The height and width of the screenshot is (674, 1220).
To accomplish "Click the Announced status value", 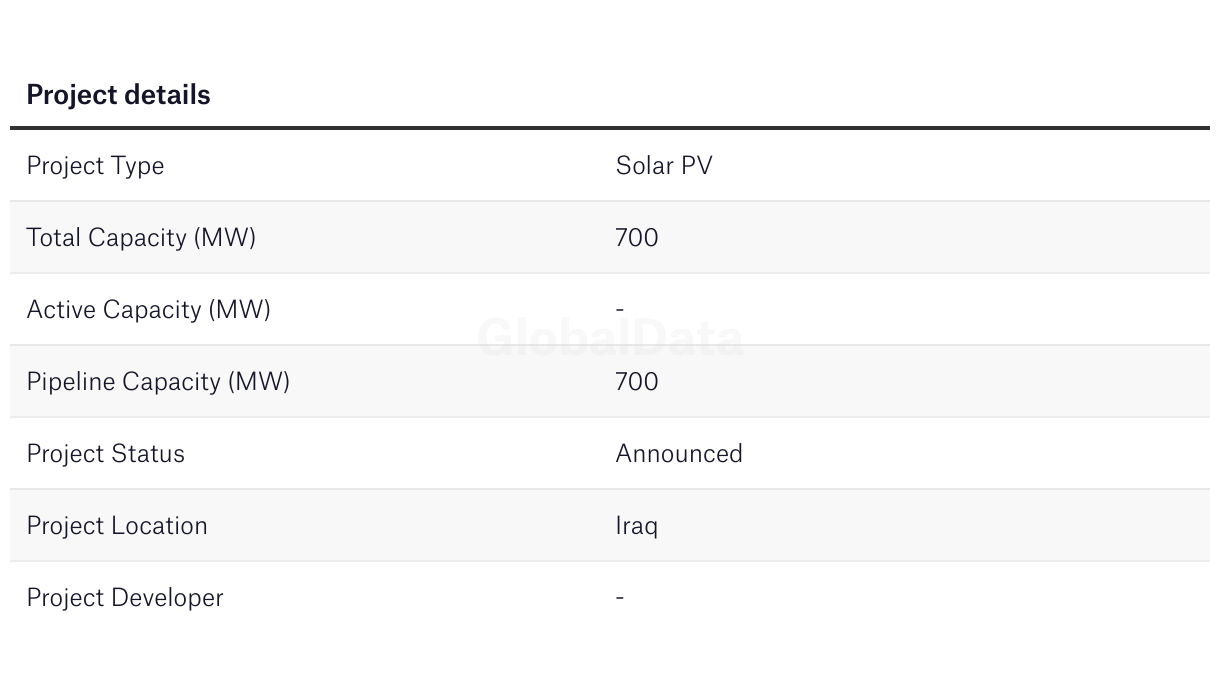I will click(679, 454).
